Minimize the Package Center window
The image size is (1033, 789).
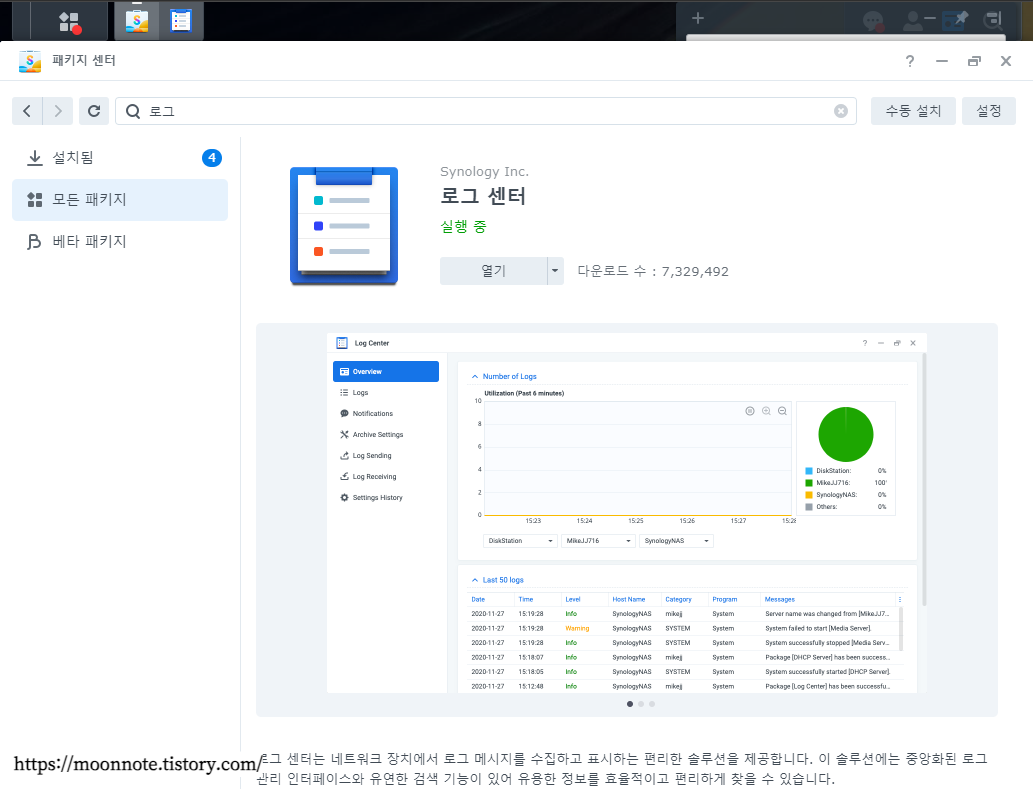point(942,61)
